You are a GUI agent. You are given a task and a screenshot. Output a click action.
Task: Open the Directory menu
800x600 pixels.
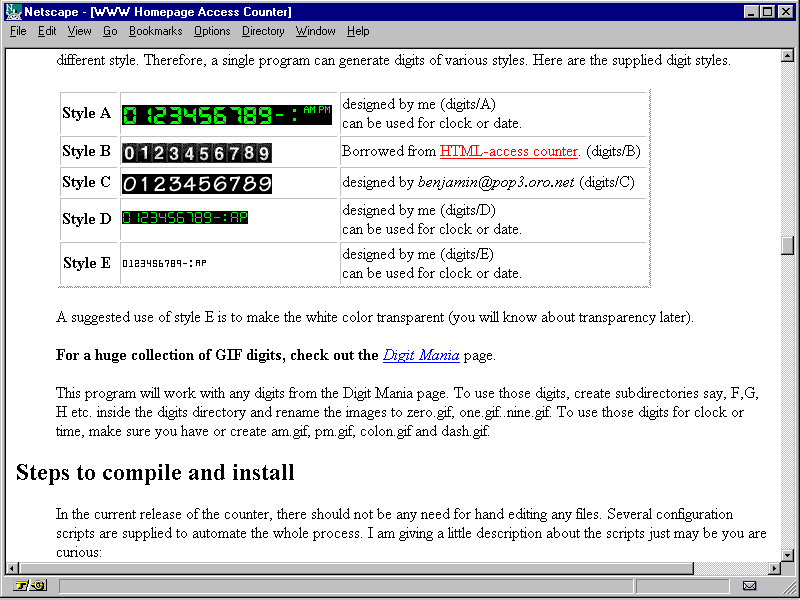click(263, 31)
